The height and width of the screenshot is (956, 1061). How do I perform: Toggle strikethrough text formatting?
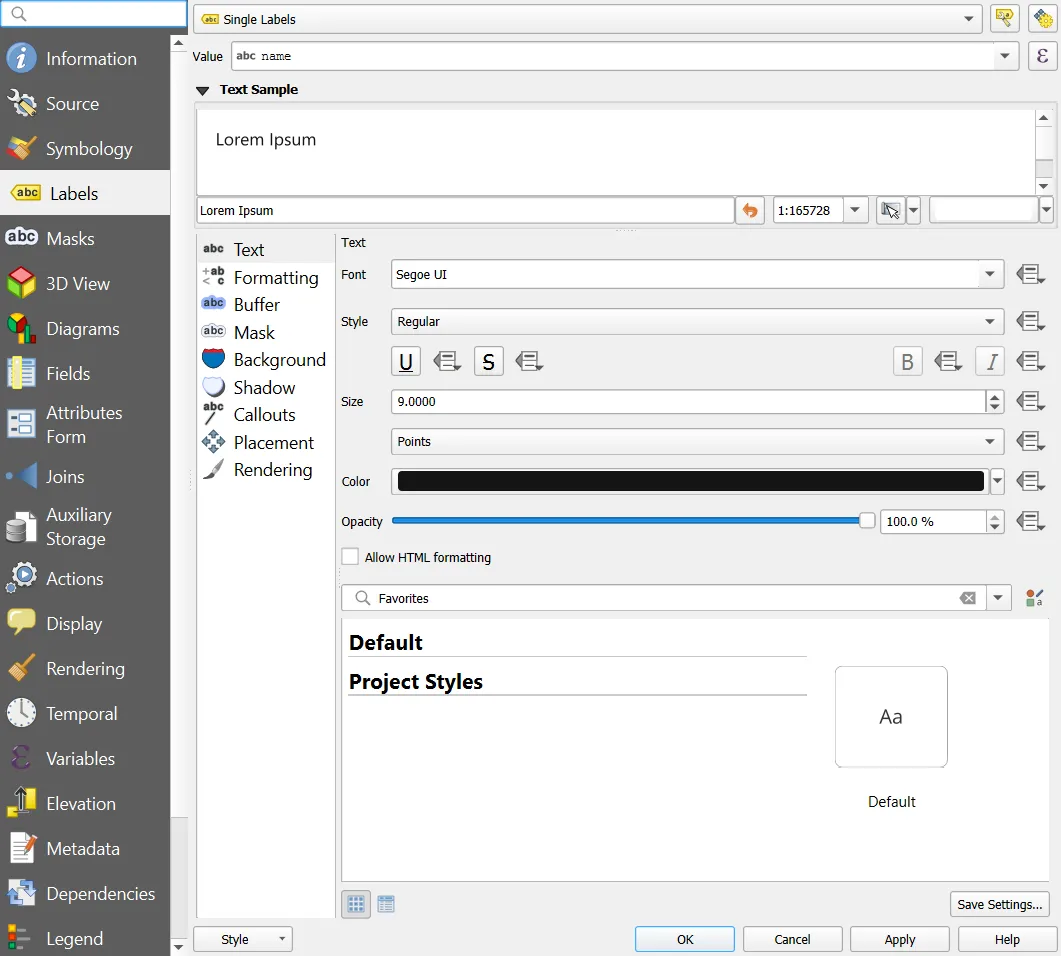[489, 361]
